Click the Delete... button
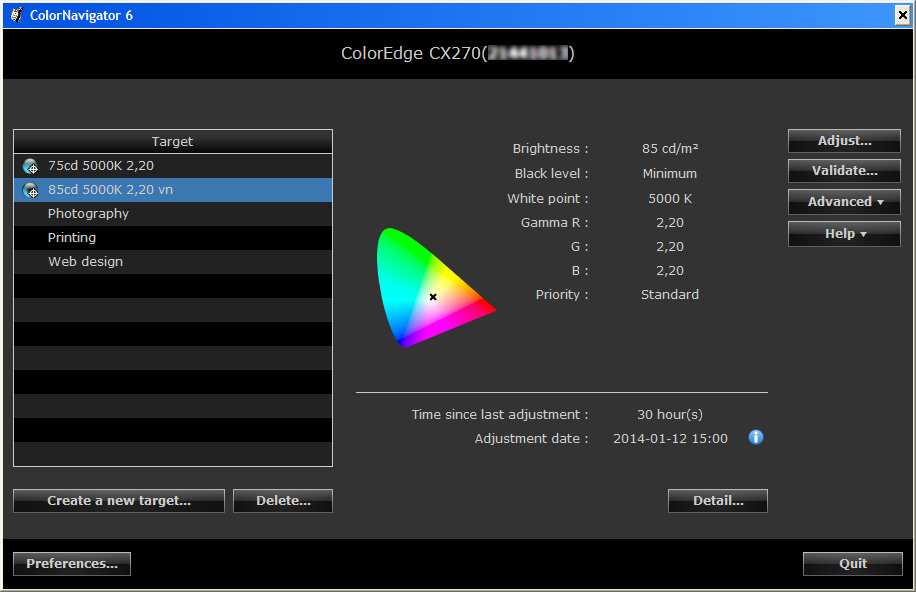Viewport: 916px width, 592px height. tap(283, 501)
